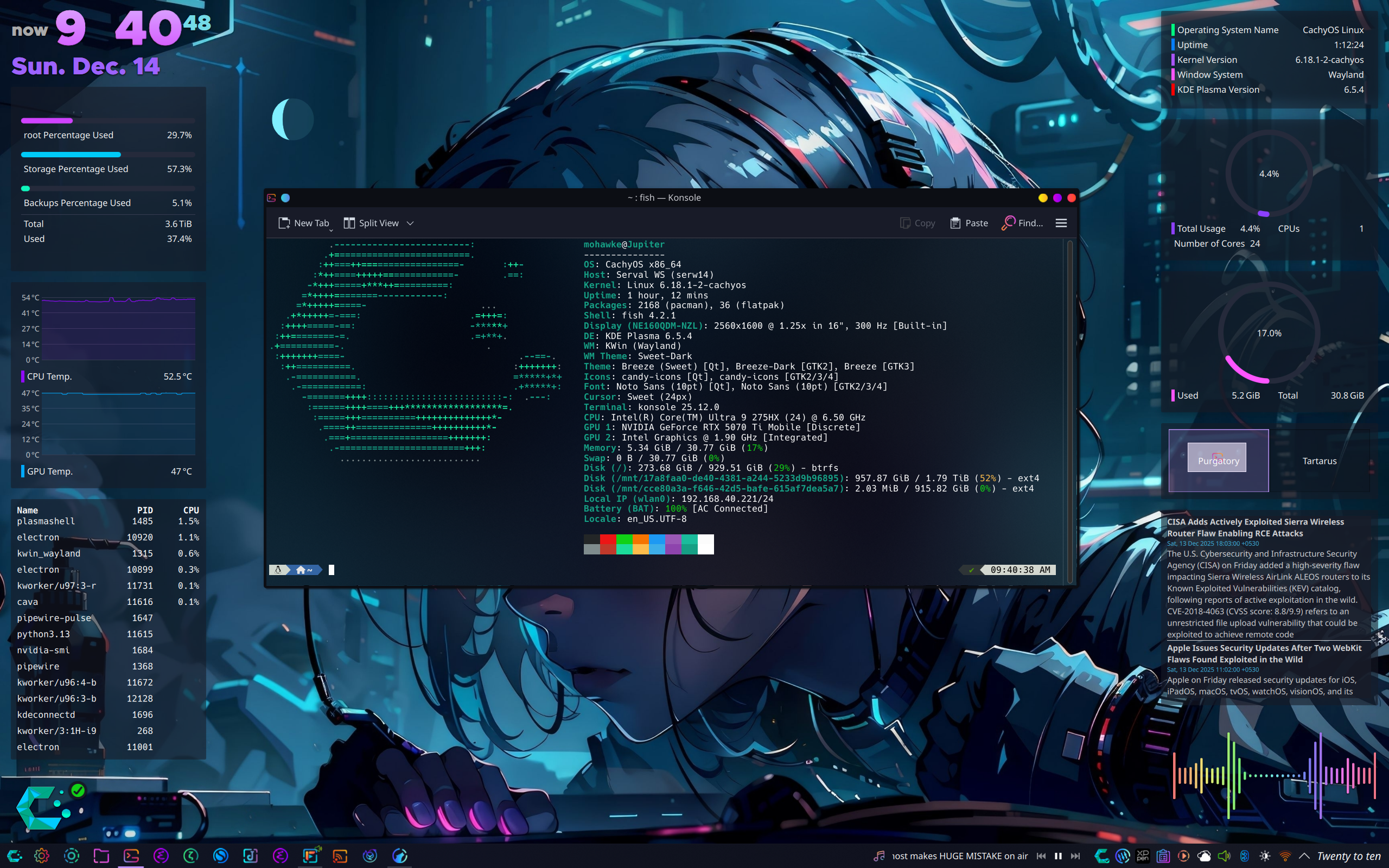Click the home directory icon in Konsole status bar
The width and height of the screenshot is (1389, 868).
click(x=301, y=570)
